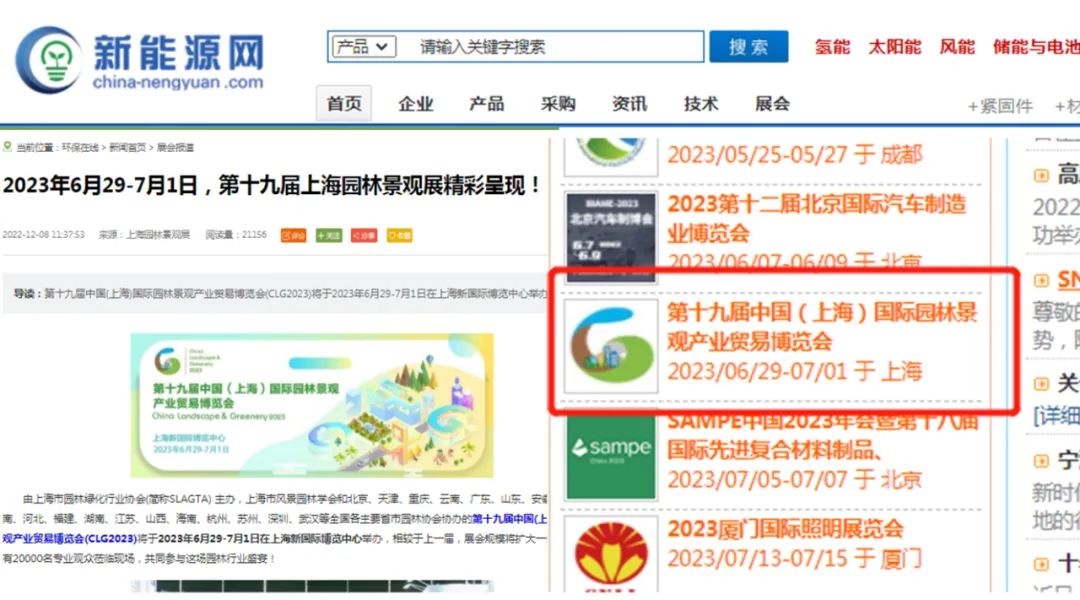
Task: Click the date text 2023/07/05-07/07 于 北京
Action: pos(794,479)
